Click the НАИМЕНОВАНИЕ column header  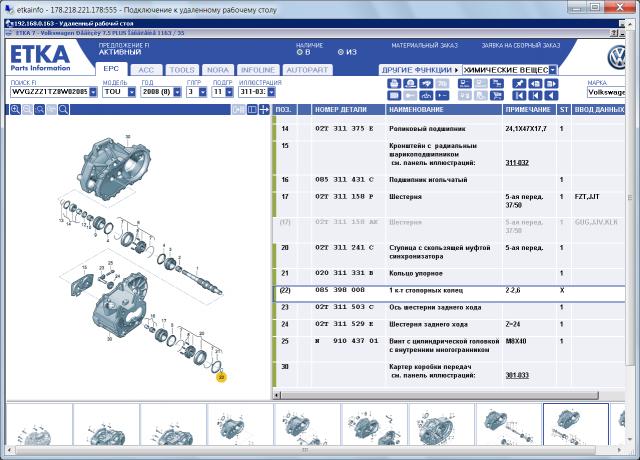(444, 109)
